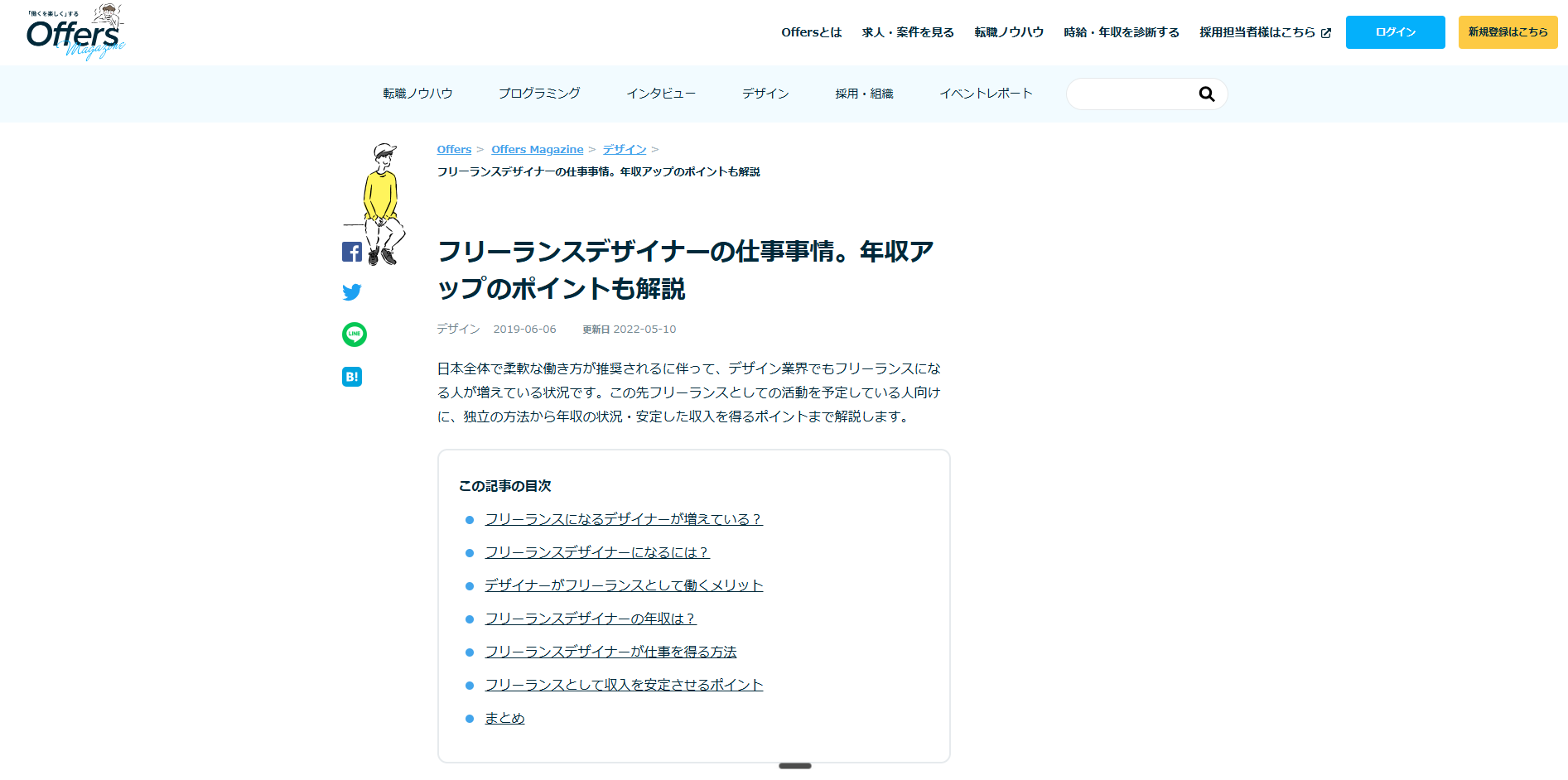1568x780 pixels.
Task: Click デザイン breadcrumb link
Action: pos(625,150)
